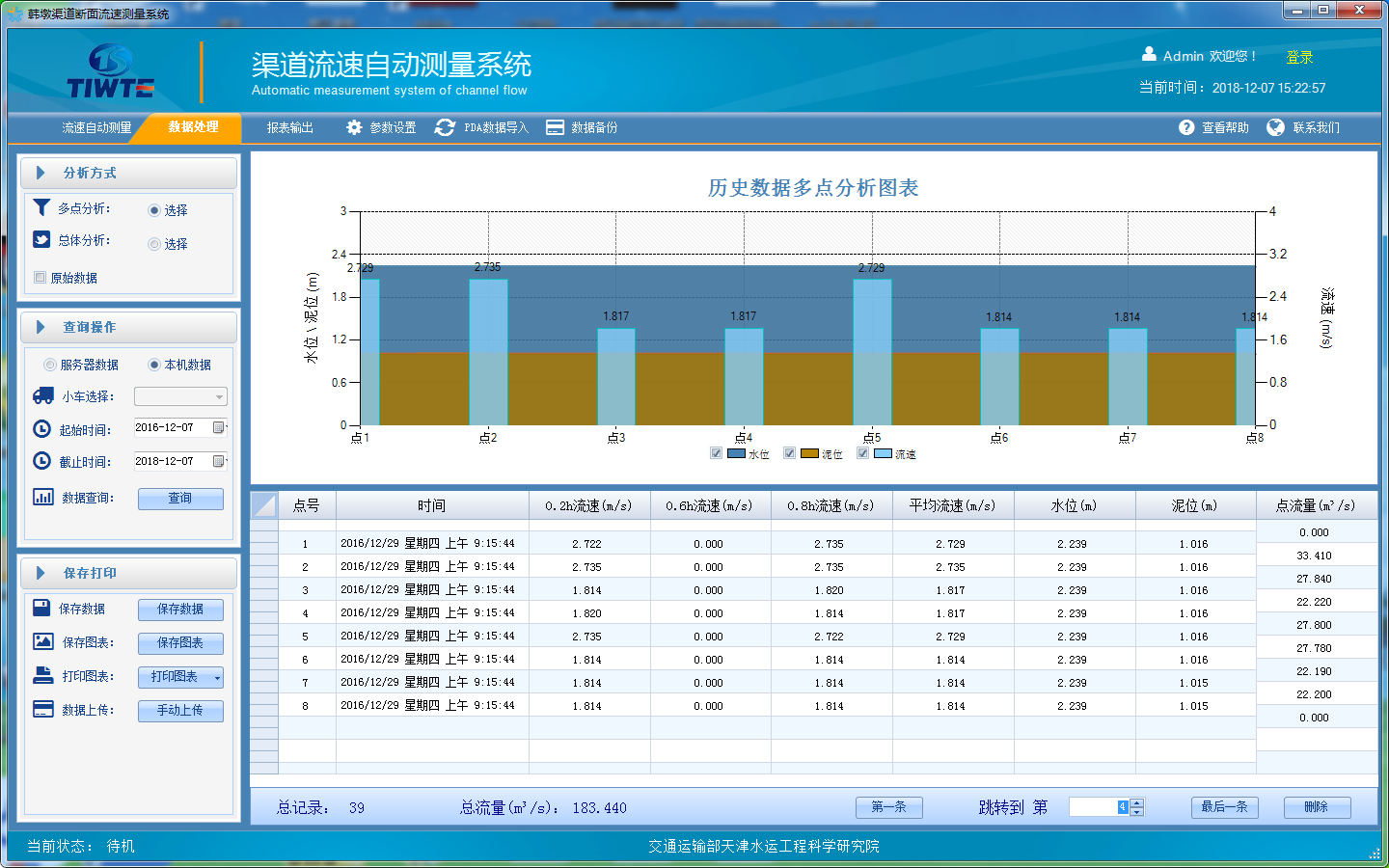Click the 流速 light blue legend swatch
Screen dimensions: 1389x868
[883, 453]
